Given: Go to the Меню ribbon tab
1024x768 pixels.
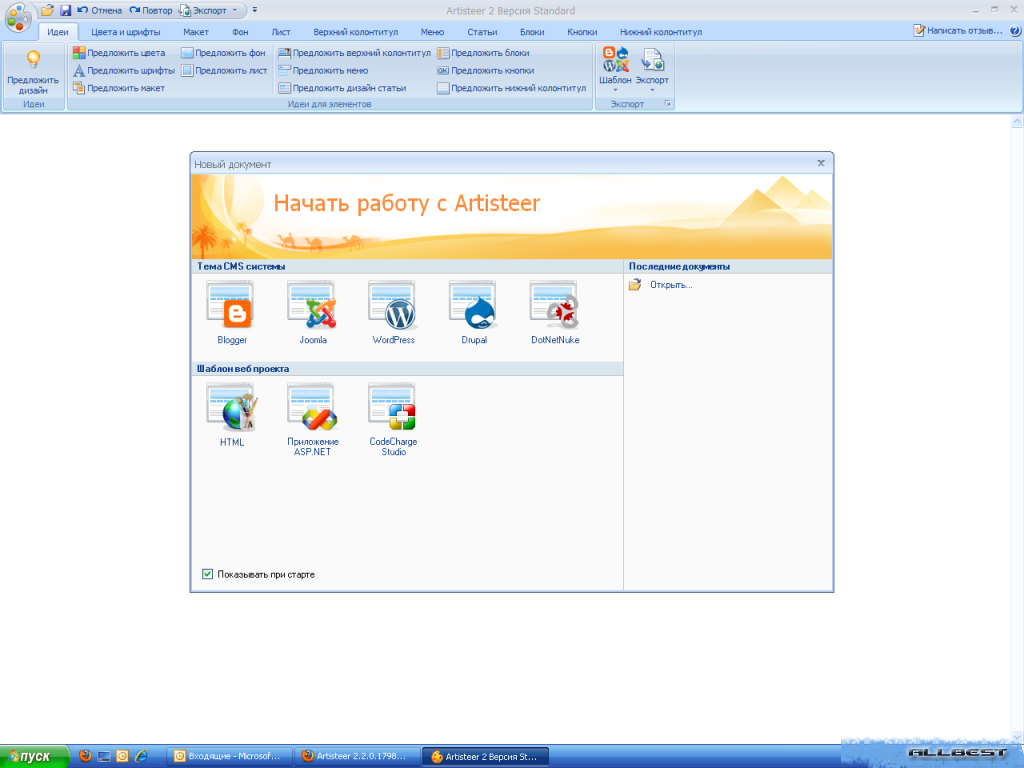Looking at the screenshot, I should point(432,32).
